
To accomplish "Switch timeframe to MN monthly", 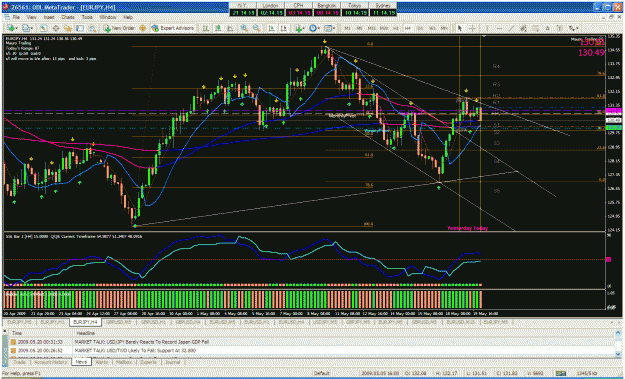I will [x=443, y=28].
